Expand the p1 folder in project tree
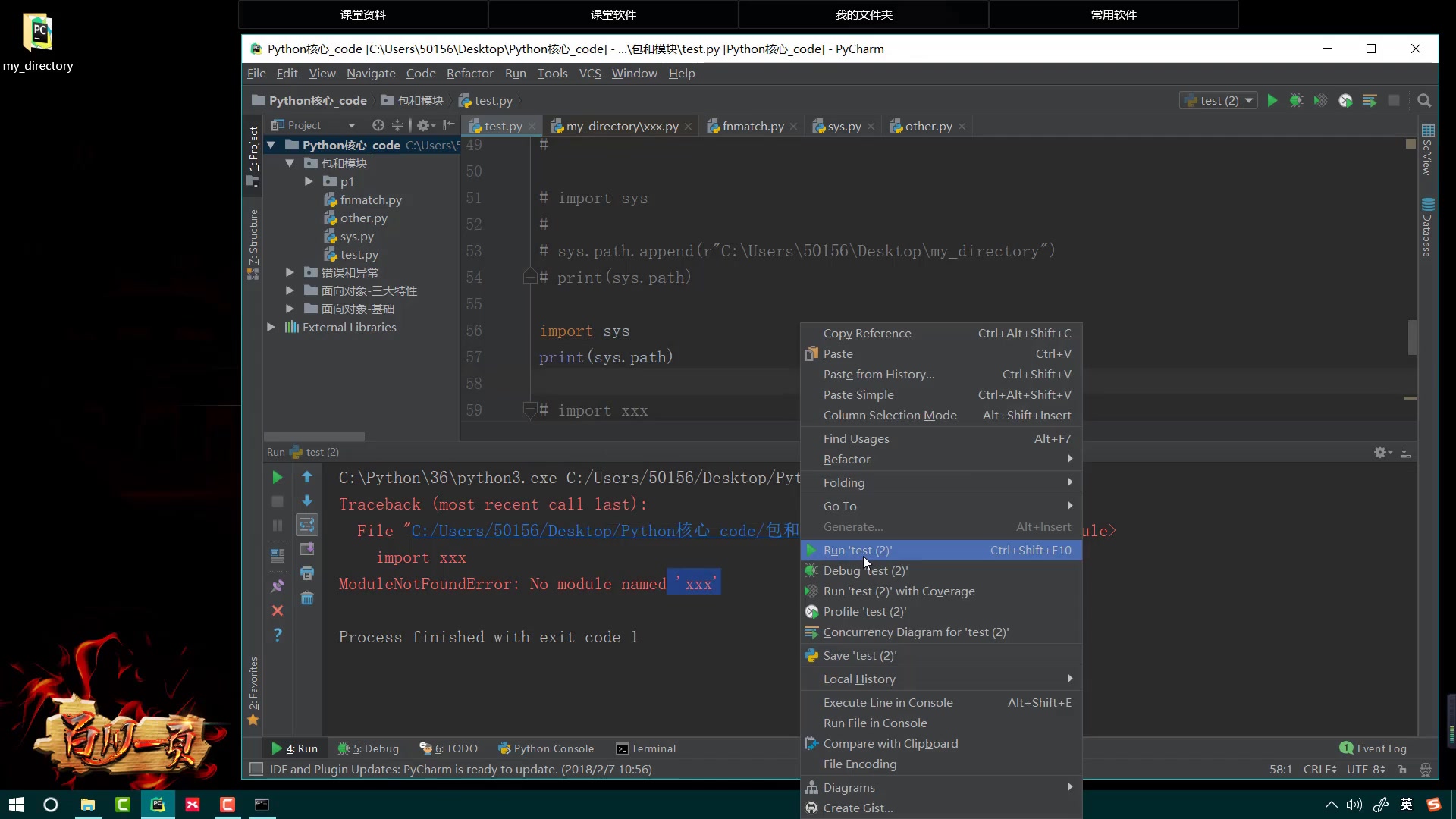The image size is (1456, 819). coord(309,181)
